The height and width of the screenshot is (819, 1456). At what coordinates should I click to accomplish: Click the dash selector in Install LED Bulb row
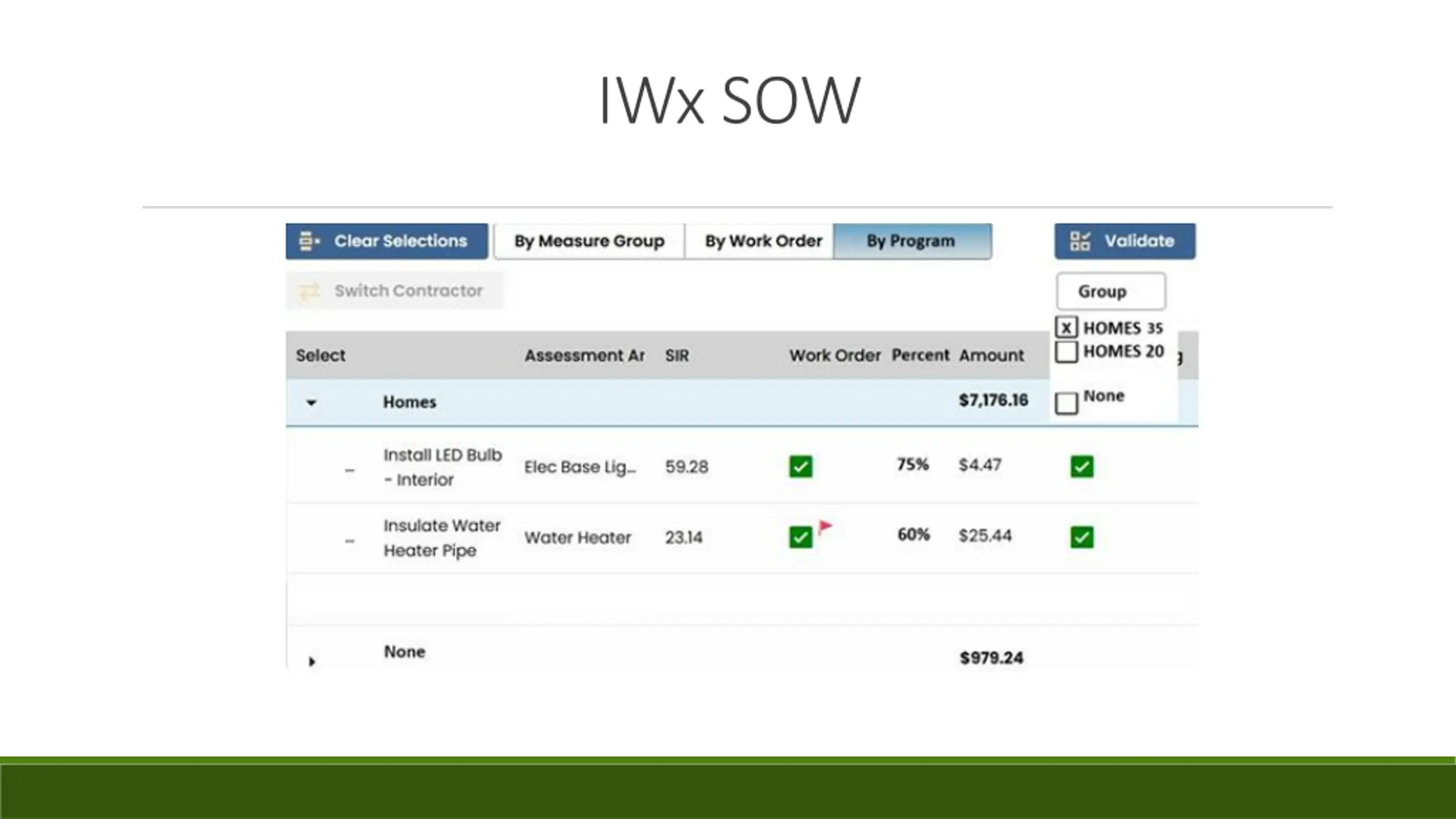tap(350, 470)
